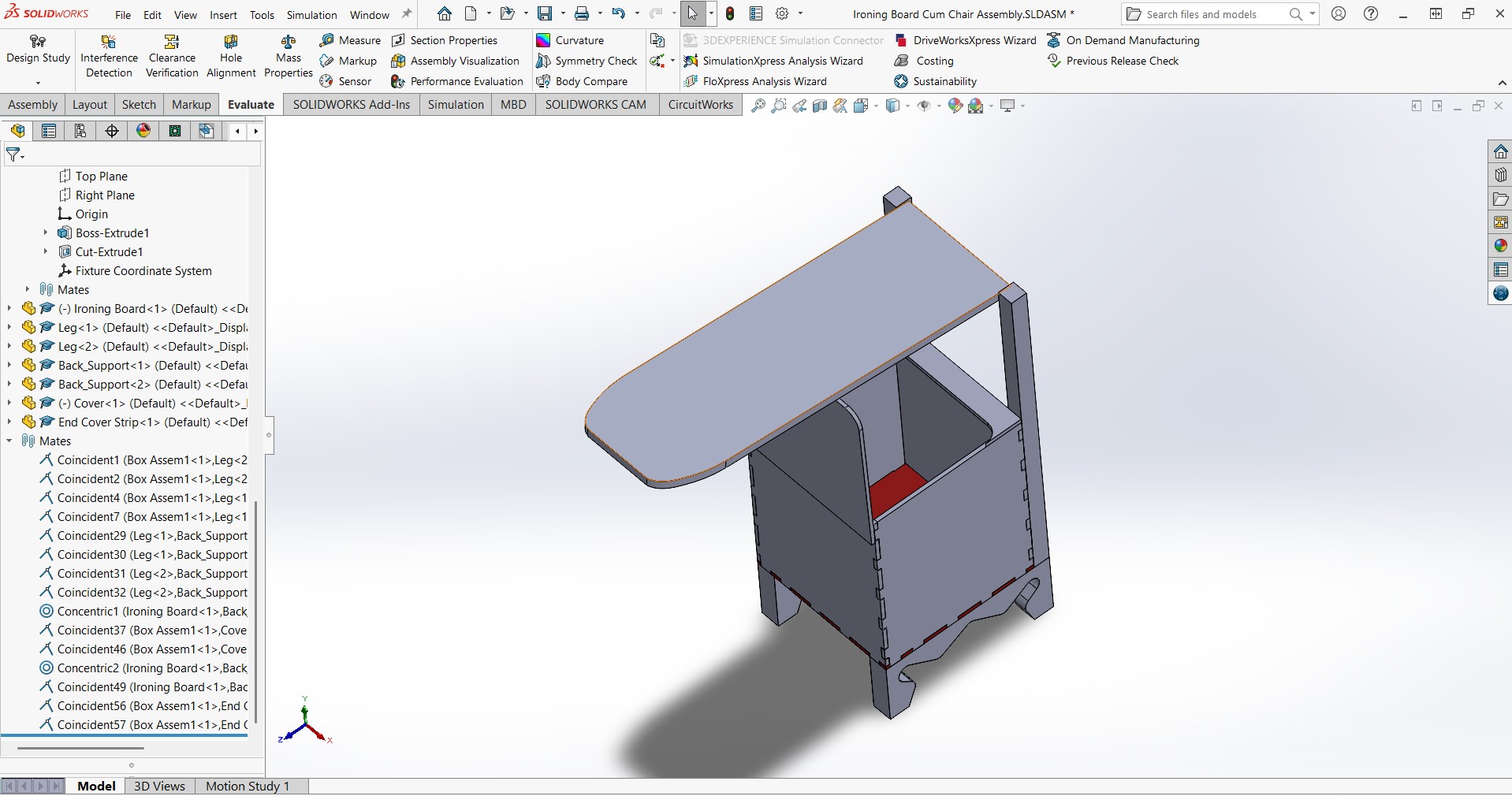The height and width of the screenshot is (796, 1512).
Task: Open Clearance Verification
Action: point(172,57)
